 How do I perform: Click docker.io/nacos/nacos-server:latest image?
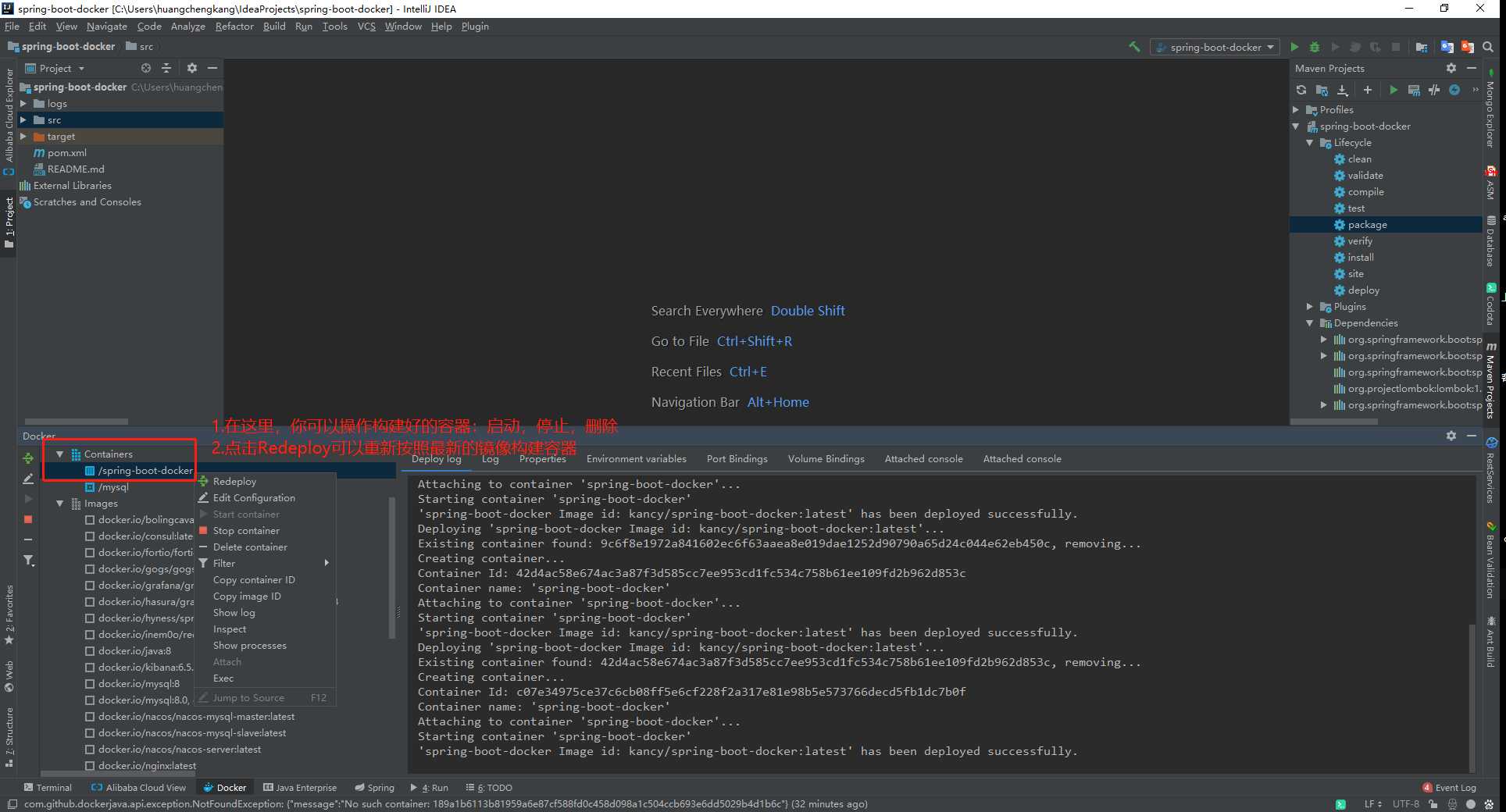180,750
